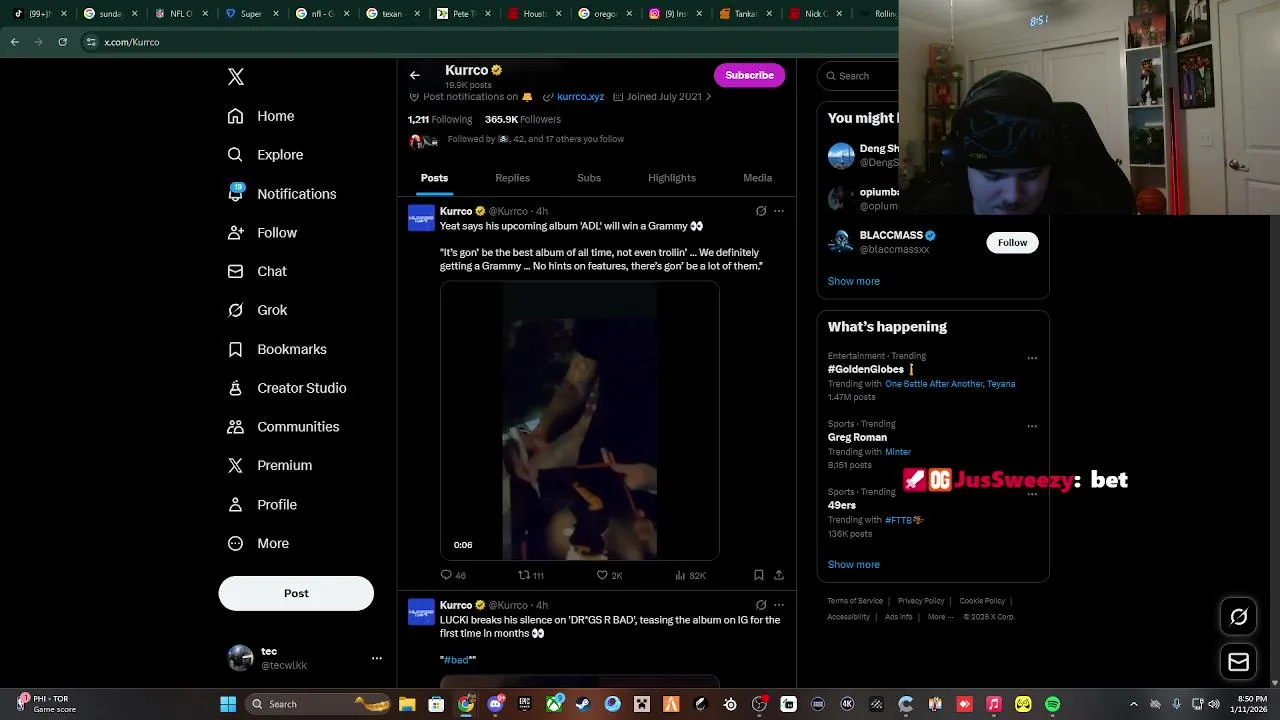The width and height of the screenshot is (1280, 720).
Task: Open the 49ers trending topic
Action: coord(842,505)
